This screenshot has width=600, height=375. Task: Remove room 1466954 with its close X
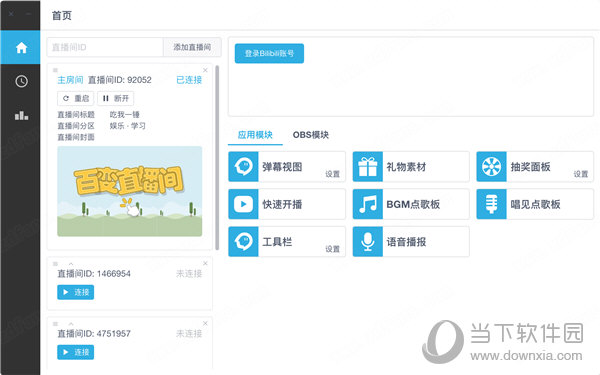pos(205,263)
